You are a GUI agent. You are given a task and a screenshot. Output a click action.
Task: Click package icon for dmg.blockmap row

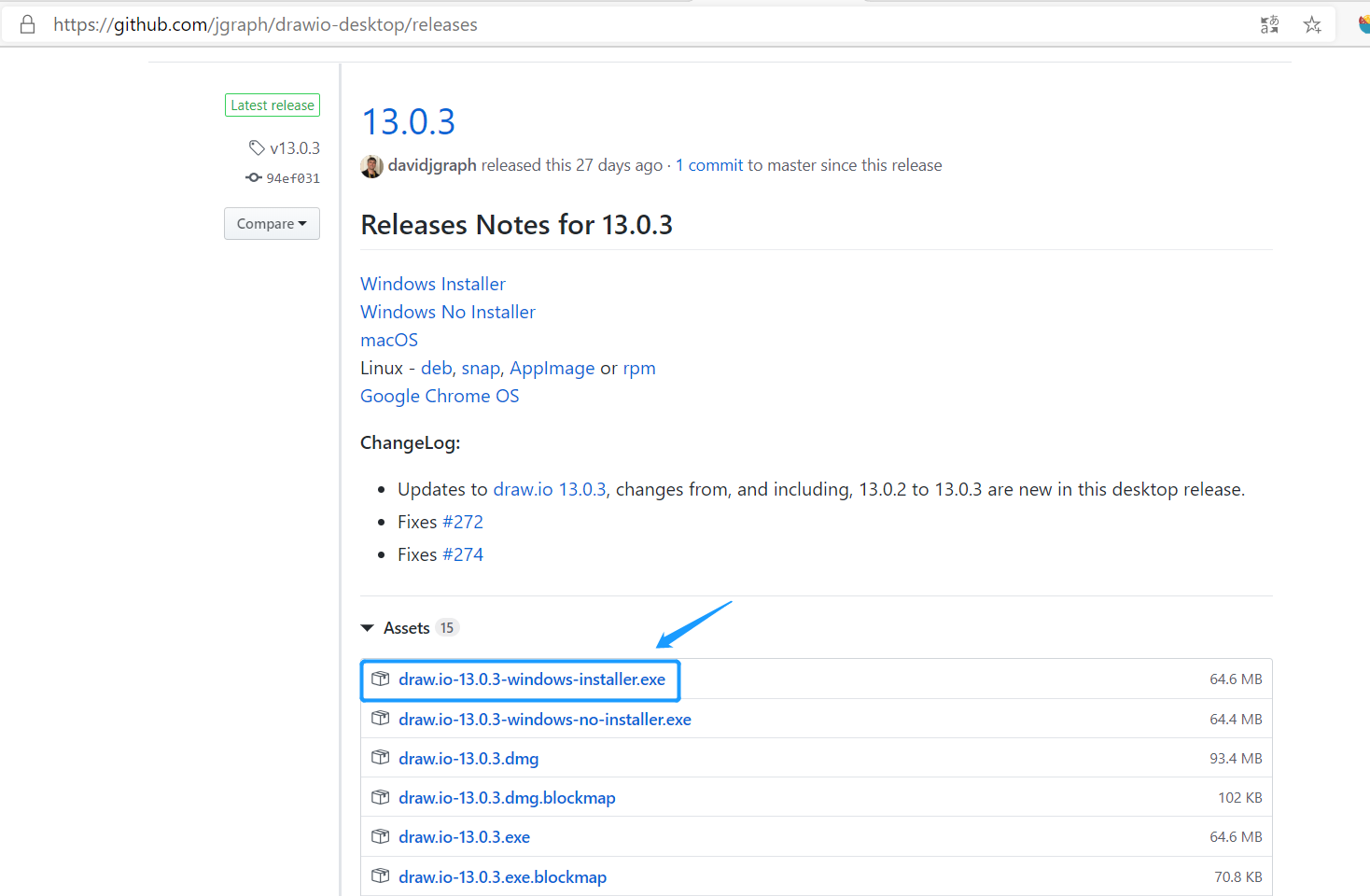[x=380, y=797]
